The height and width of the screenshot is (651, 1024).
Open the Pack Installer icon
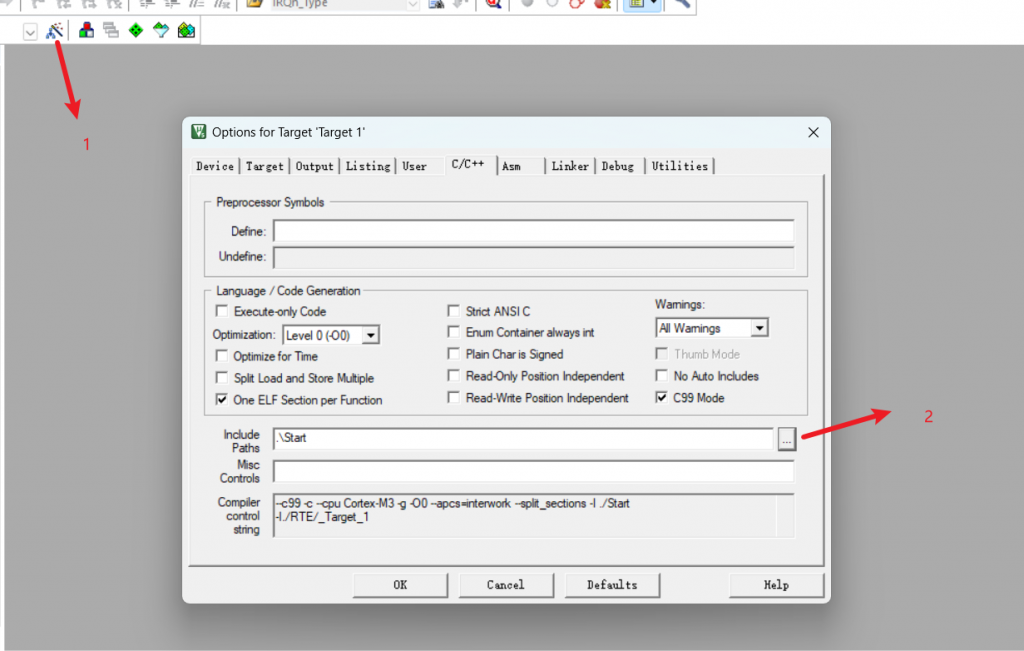click(186, 31)
